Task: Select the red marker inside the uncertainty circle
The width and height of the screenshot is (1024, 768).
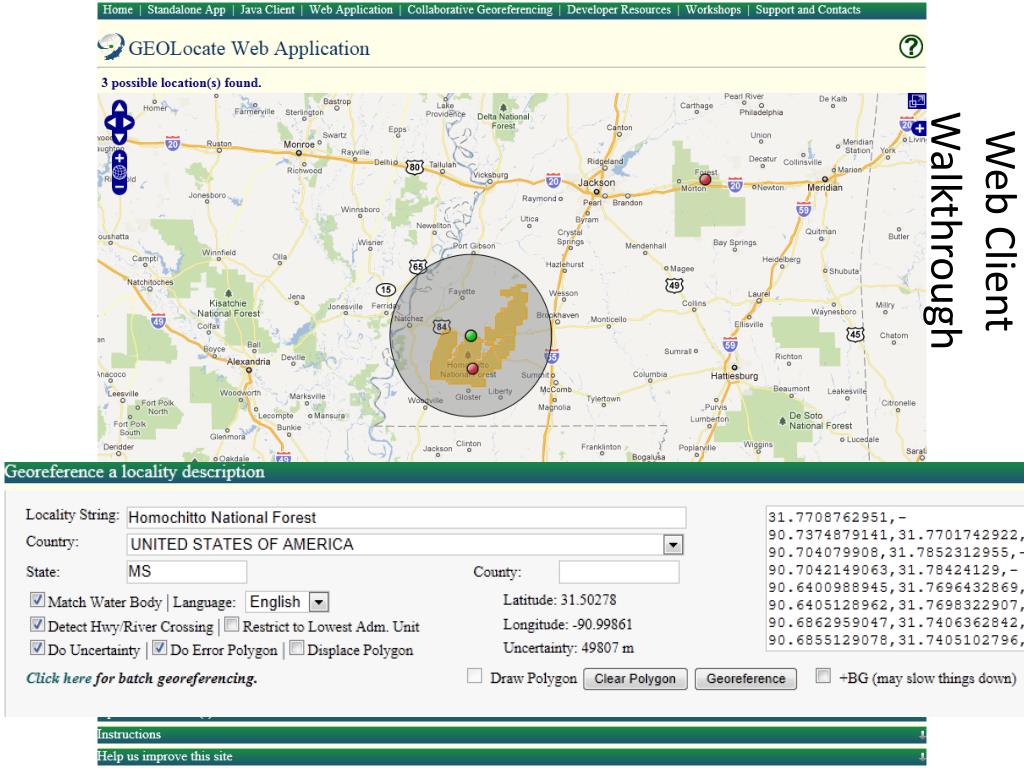Action: [x=473, y=369]
